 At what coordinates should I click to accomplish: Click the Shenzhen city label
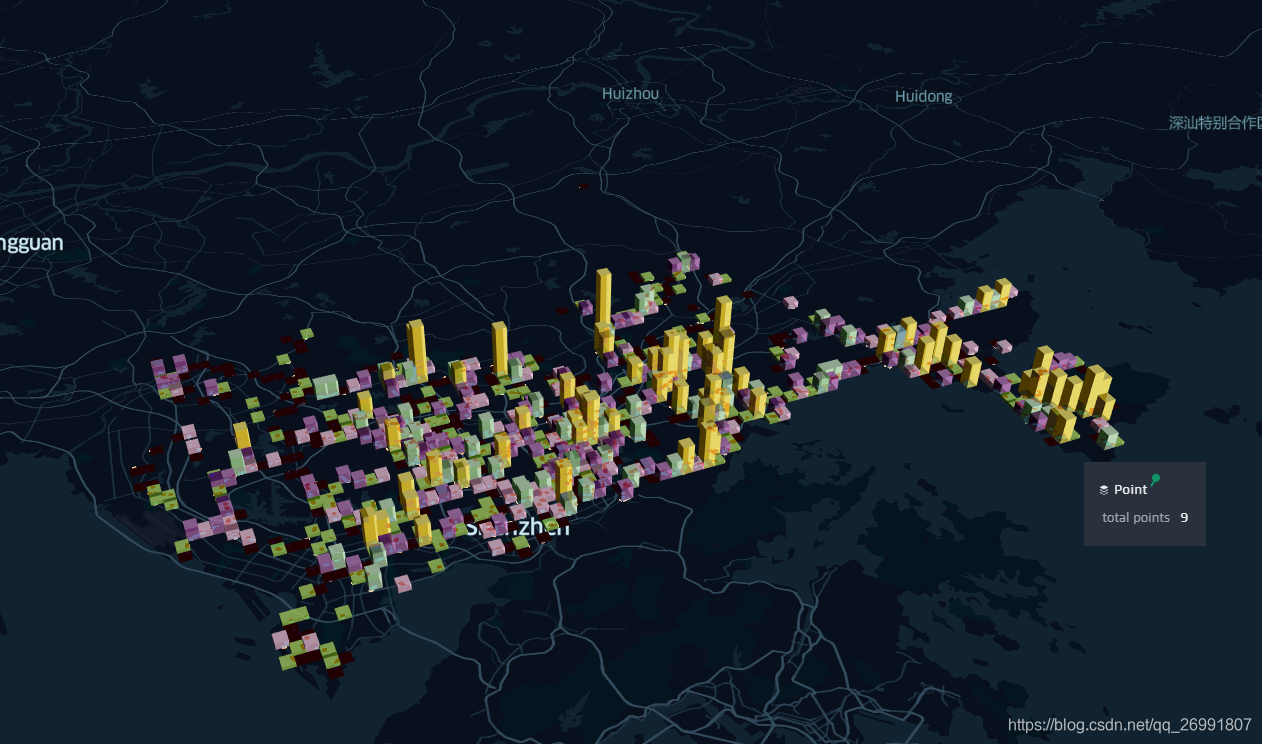517,526
